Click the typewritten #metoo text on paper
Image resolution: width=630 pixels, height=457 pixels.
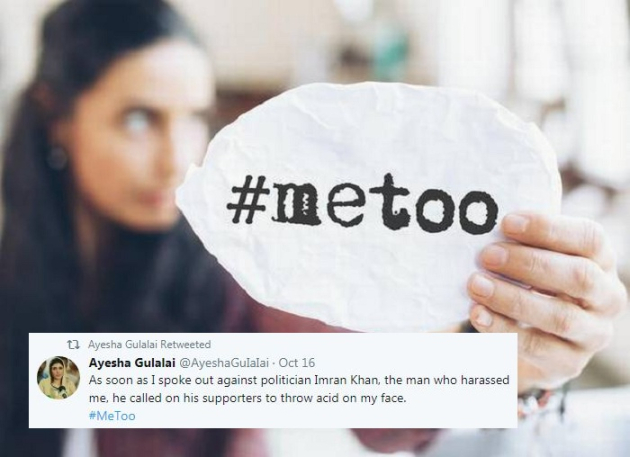pos(362,203)
